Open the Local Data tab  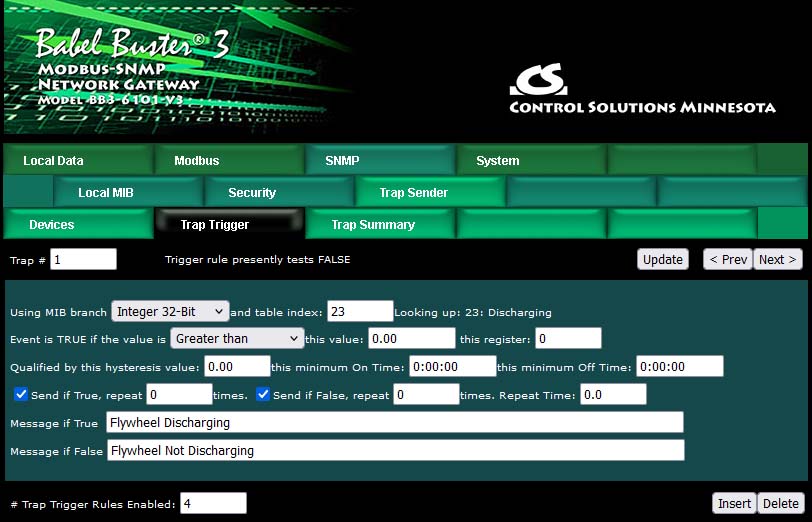tap(54, 160)
